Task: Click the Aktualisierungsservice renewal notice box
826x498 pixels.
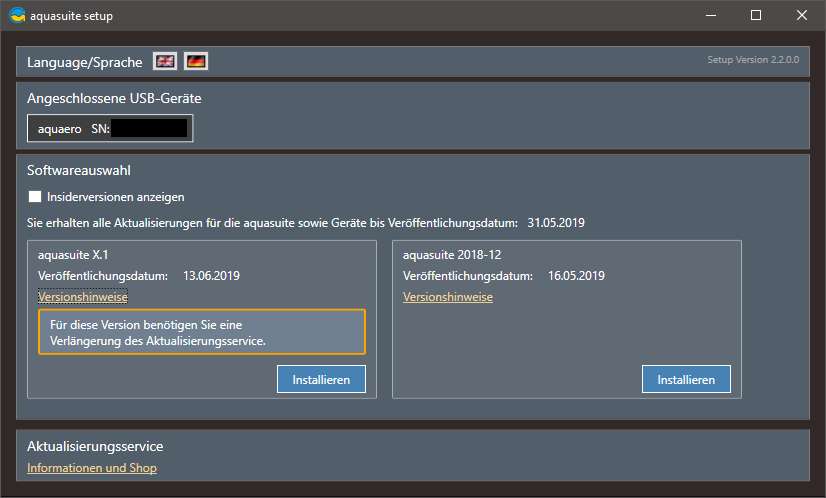Action: click(x=202, y=332)
